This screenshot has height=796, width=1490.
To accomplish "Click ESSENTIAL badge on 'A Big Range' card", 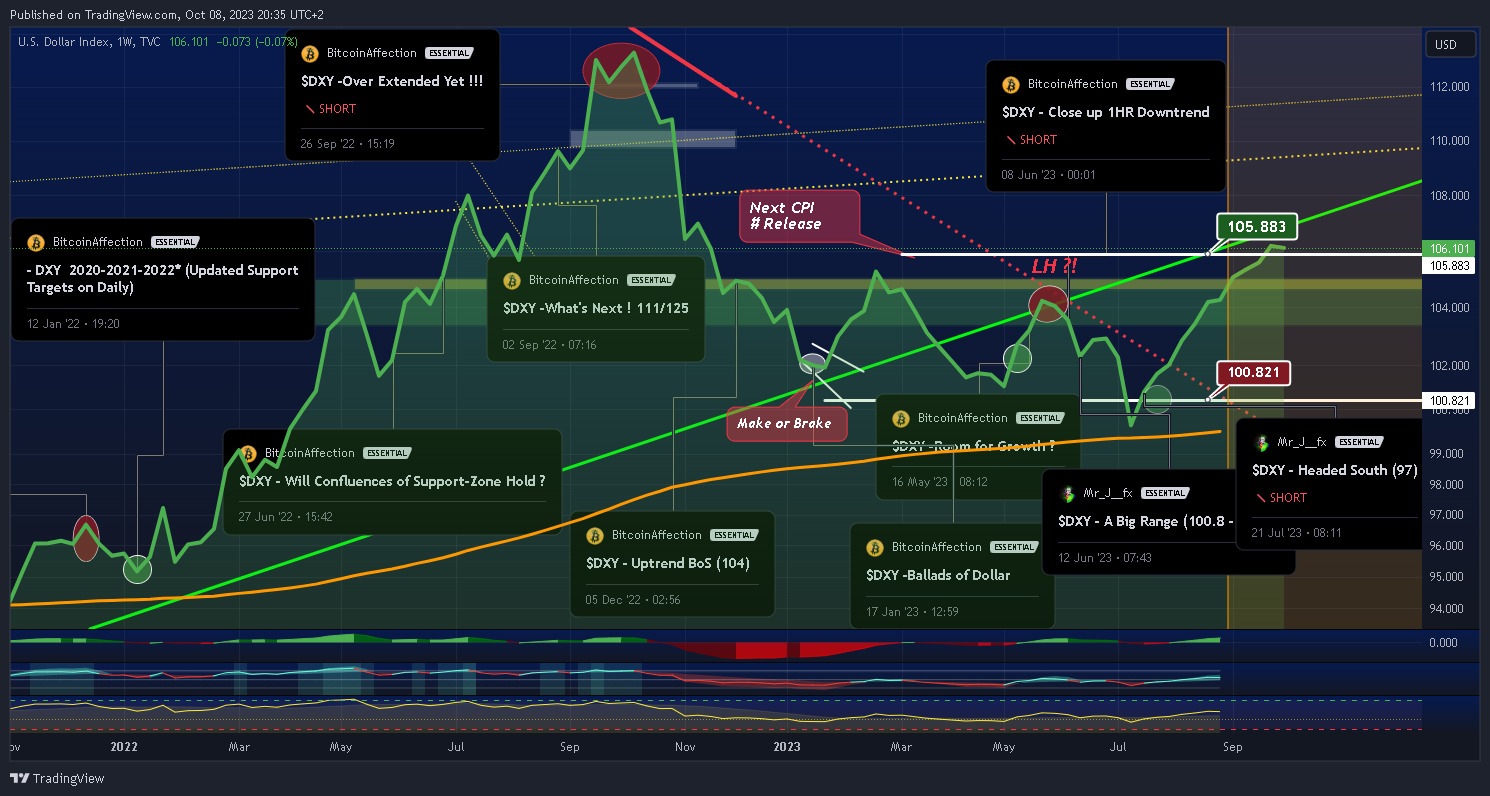I will tap(1165, 493).
